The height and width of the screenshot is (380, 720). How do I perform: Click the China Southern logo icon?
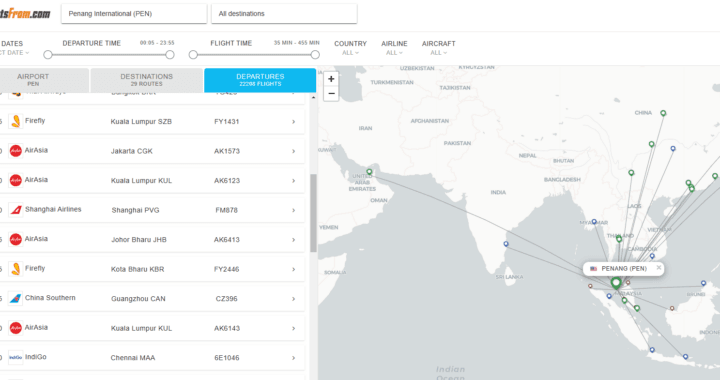[16, 298]
